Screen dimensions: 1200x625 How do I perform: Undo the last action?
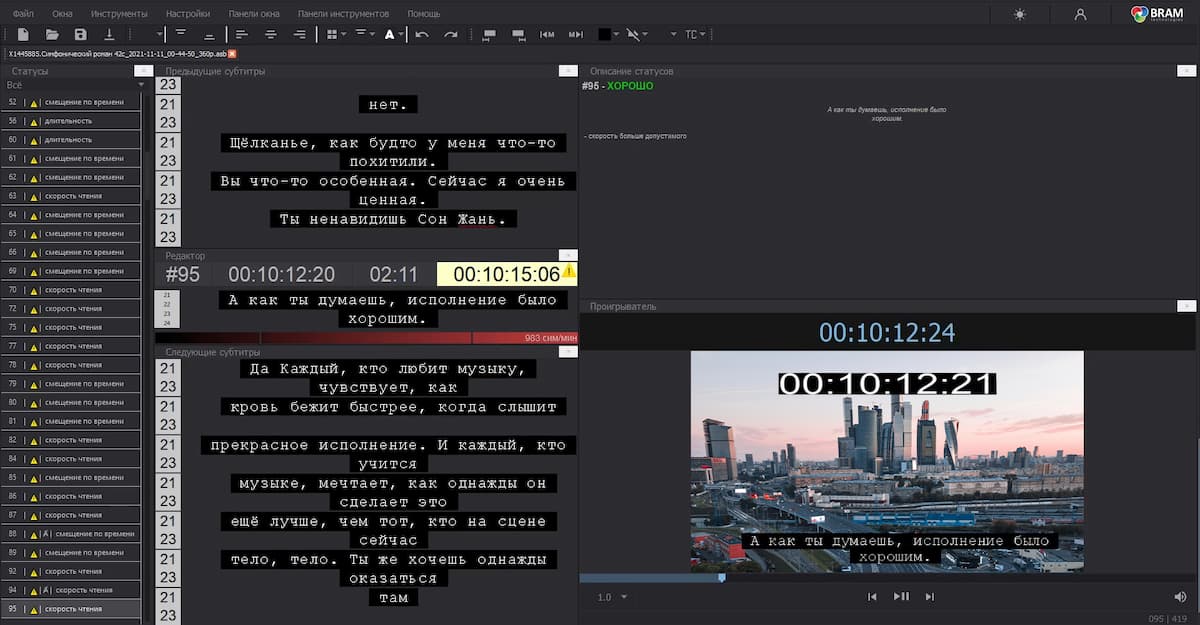(x=422, y=34)
